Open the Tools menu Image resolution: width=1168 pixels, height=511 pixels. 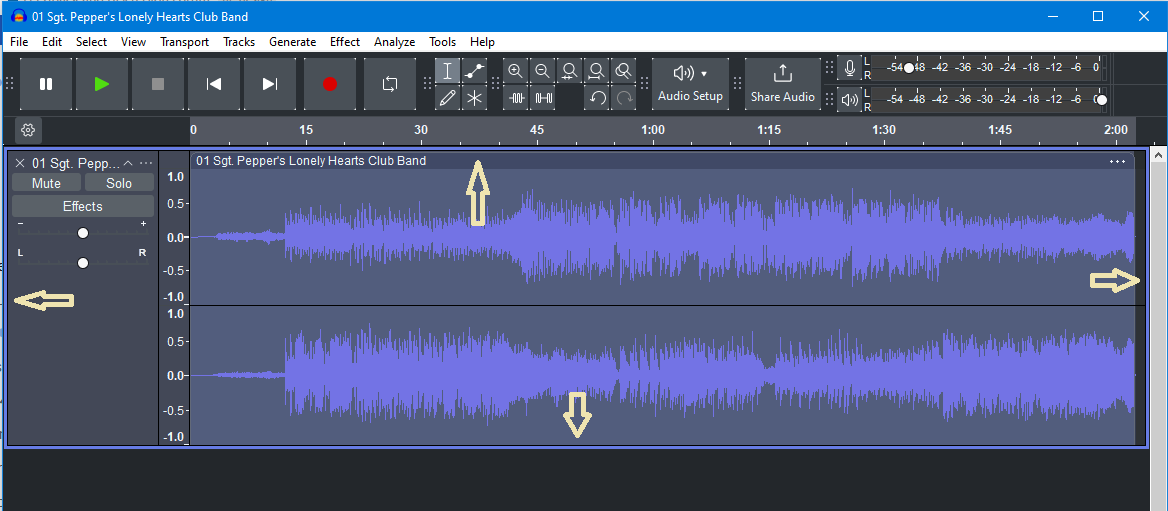(442, 42)
